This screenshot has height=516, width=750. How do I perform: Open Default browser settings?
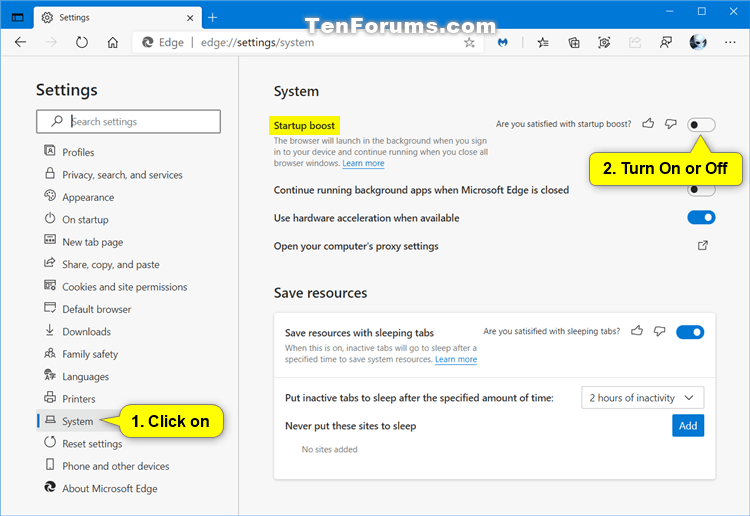[96, 309]
